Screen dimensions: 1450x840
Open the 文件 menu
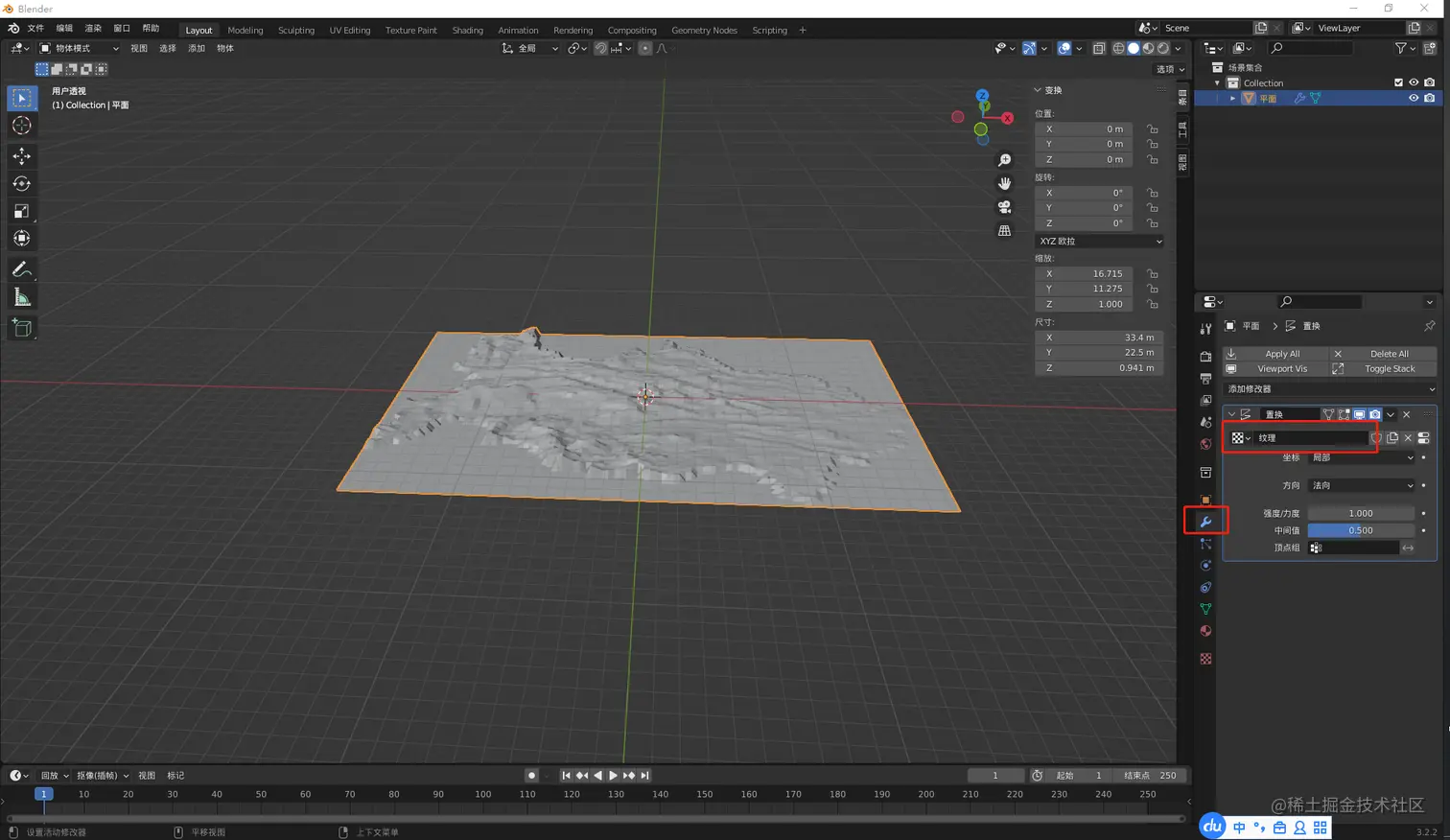(x=35, y=29)
